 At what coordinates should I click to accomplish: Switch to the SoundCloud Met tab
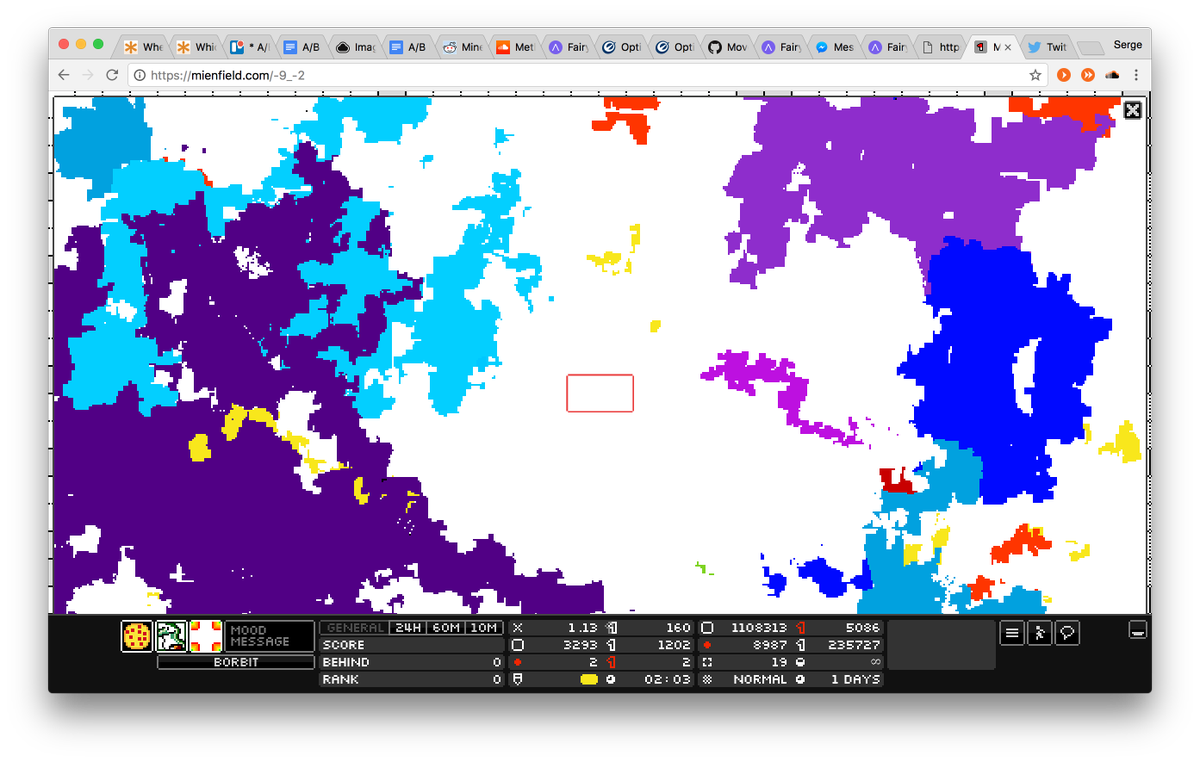click(517, 47)
